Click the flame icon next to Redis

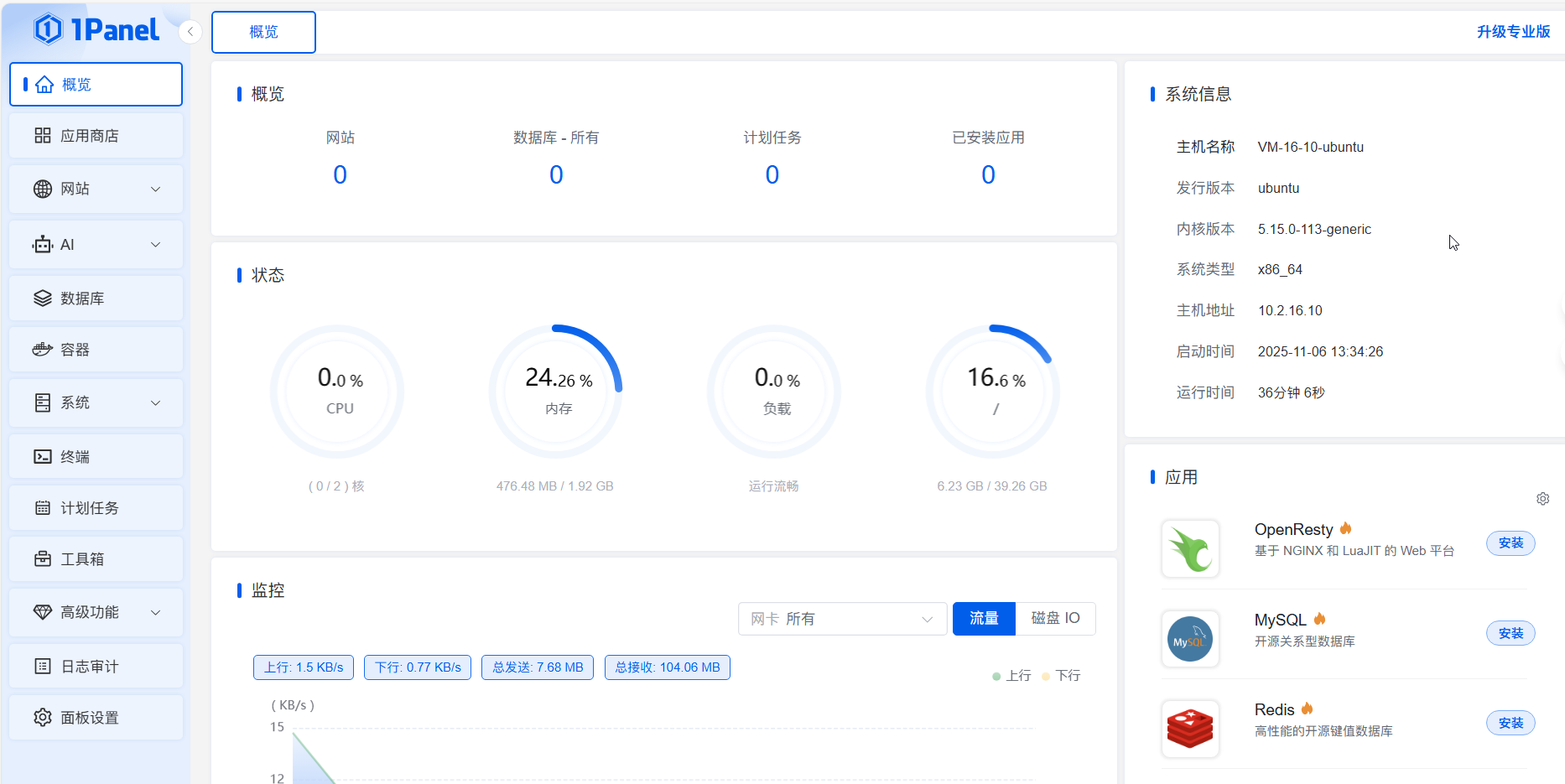(x=1307, y=709)
